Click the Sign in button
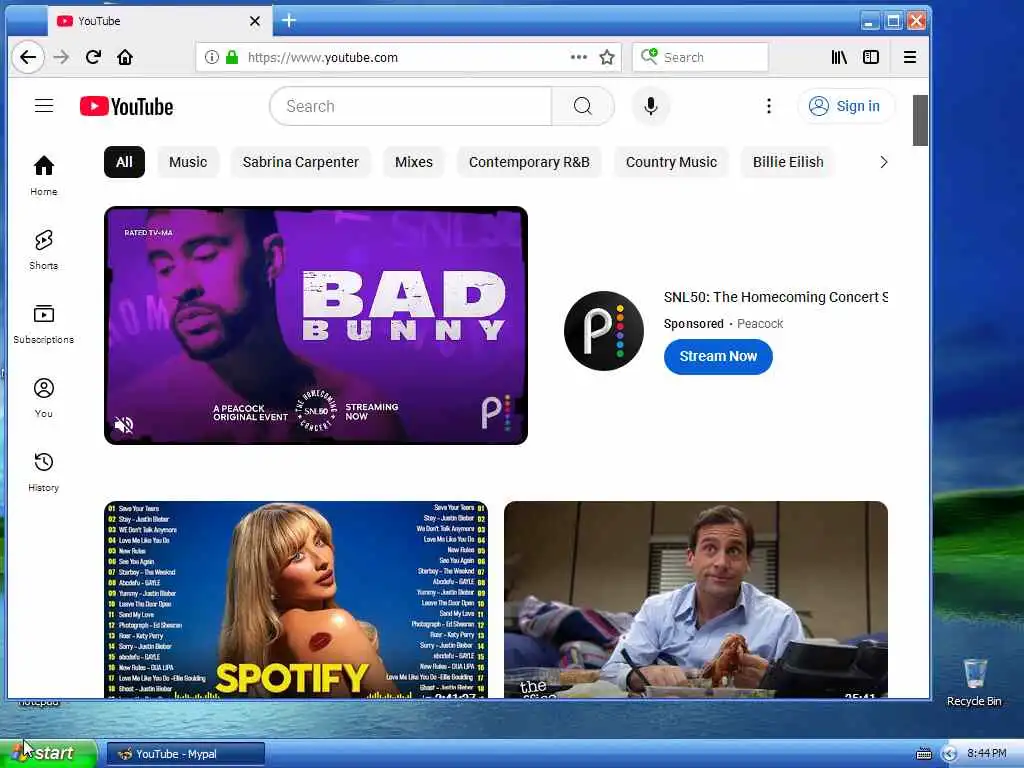Screen dimensions: 1024x768 845,106
